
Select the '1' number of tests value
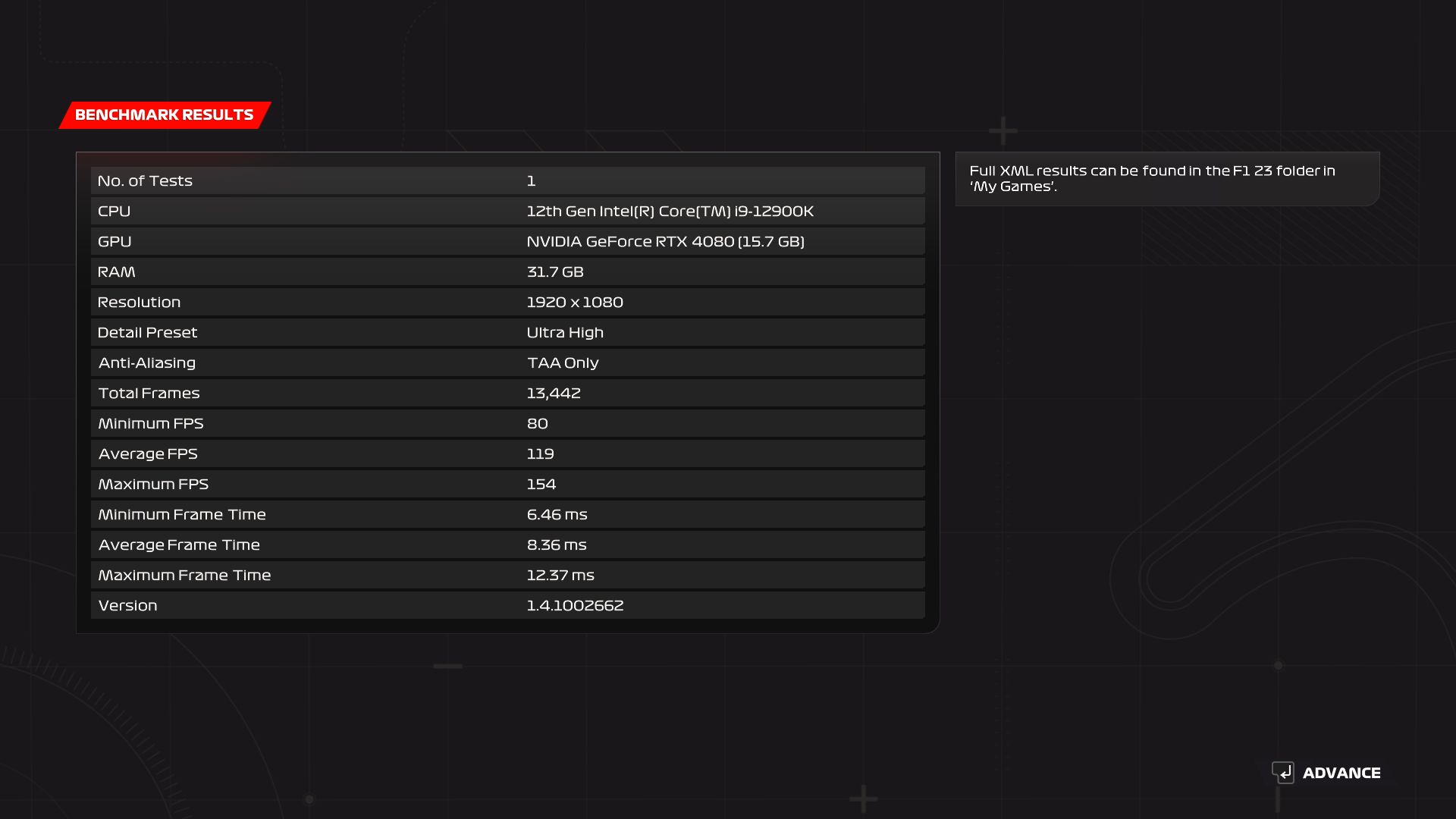pyautogui.click(x=531, y=180)
